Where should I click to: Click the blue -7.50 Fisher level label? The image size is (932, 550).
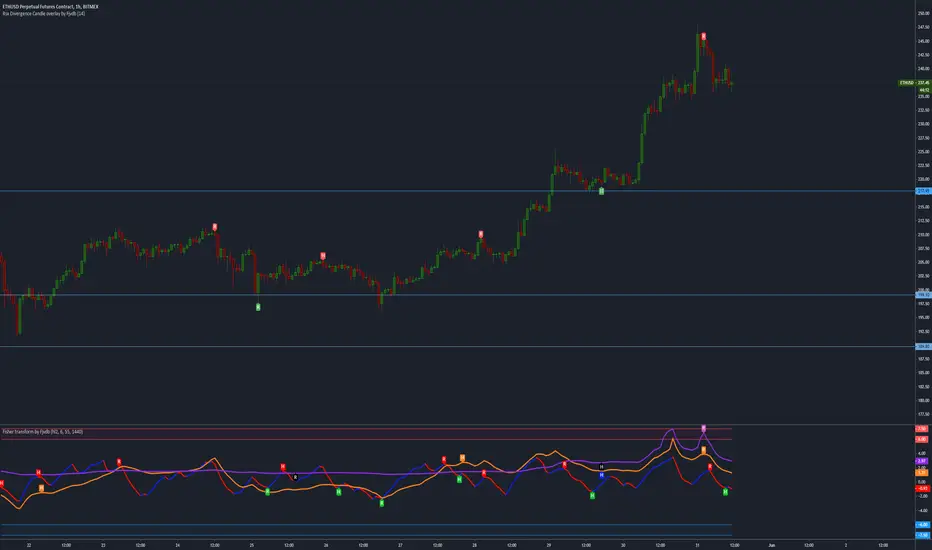point(922,535)
